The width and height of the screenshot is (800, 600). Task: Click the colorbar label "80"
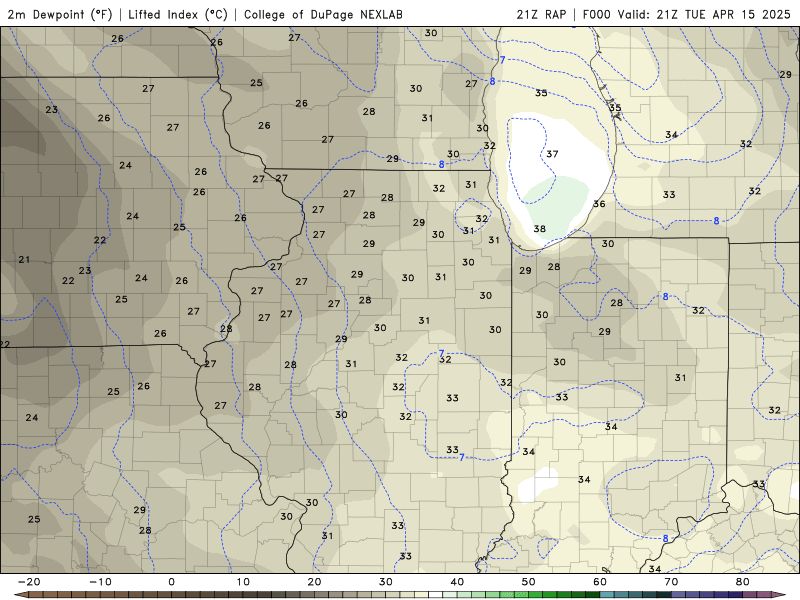point(743,582)
